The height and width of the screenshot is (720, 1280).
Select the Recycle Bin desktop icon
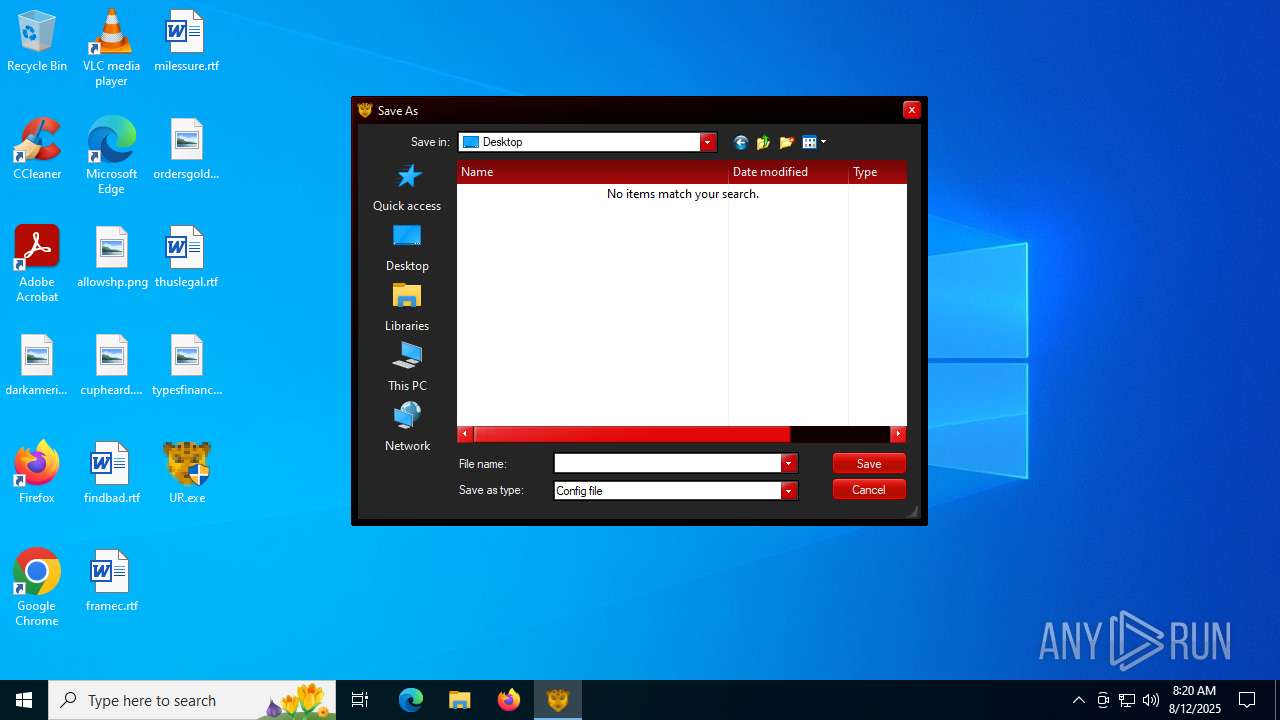point(37,42)
